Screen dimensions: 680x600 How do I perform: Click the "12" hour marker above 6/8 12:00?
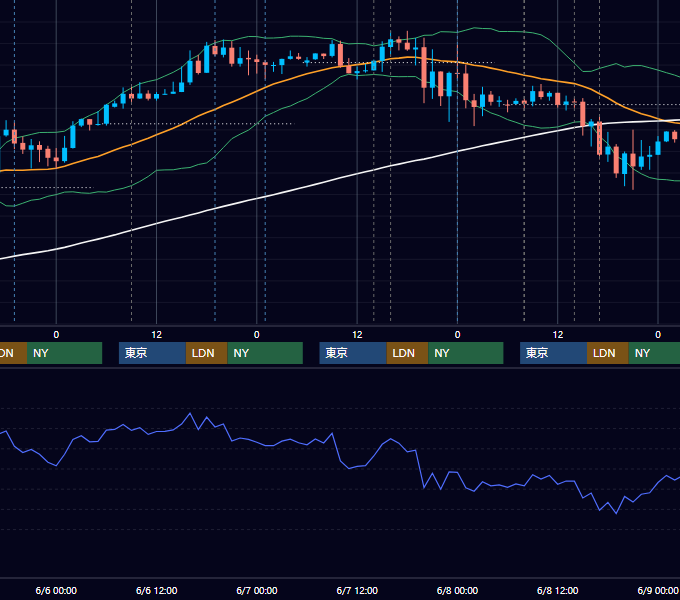tap(558, 335)
